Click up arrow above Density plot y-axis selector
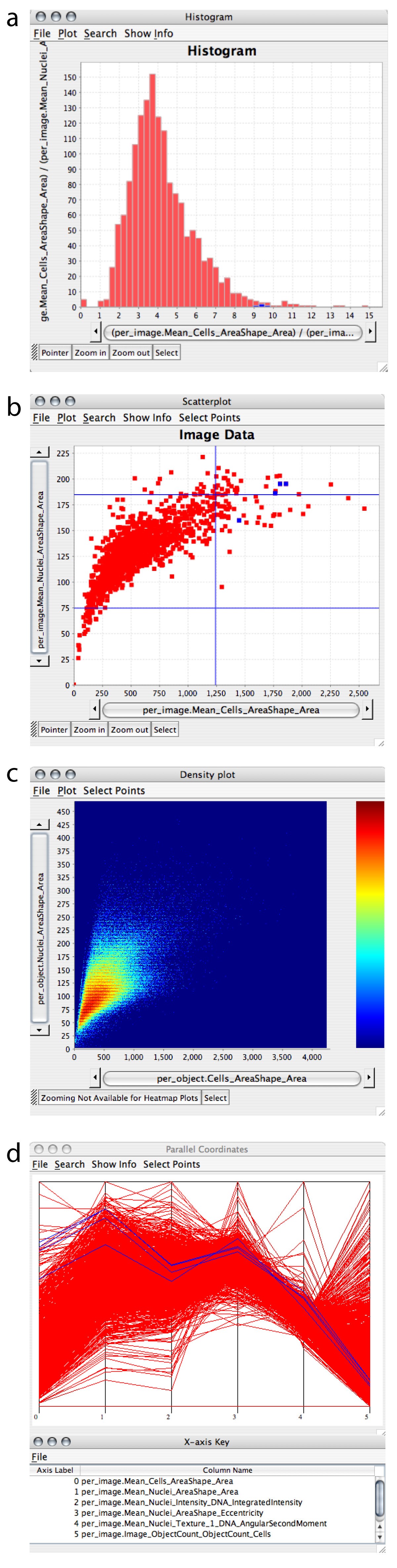The image size is (397, 1568). (x=40, y=824)
